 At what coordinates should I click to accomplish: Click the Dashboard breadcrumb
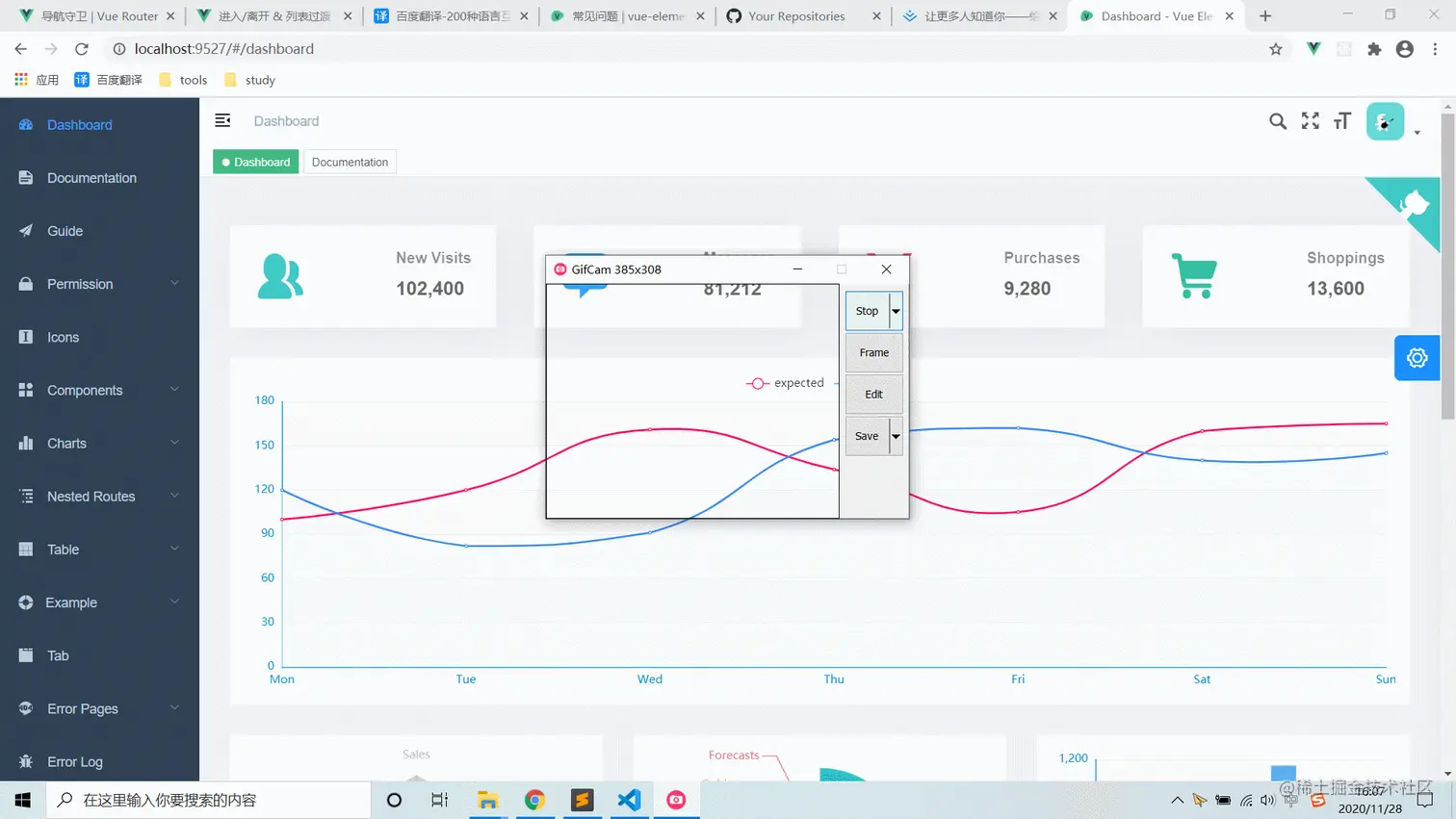click(x=286, y=121)
